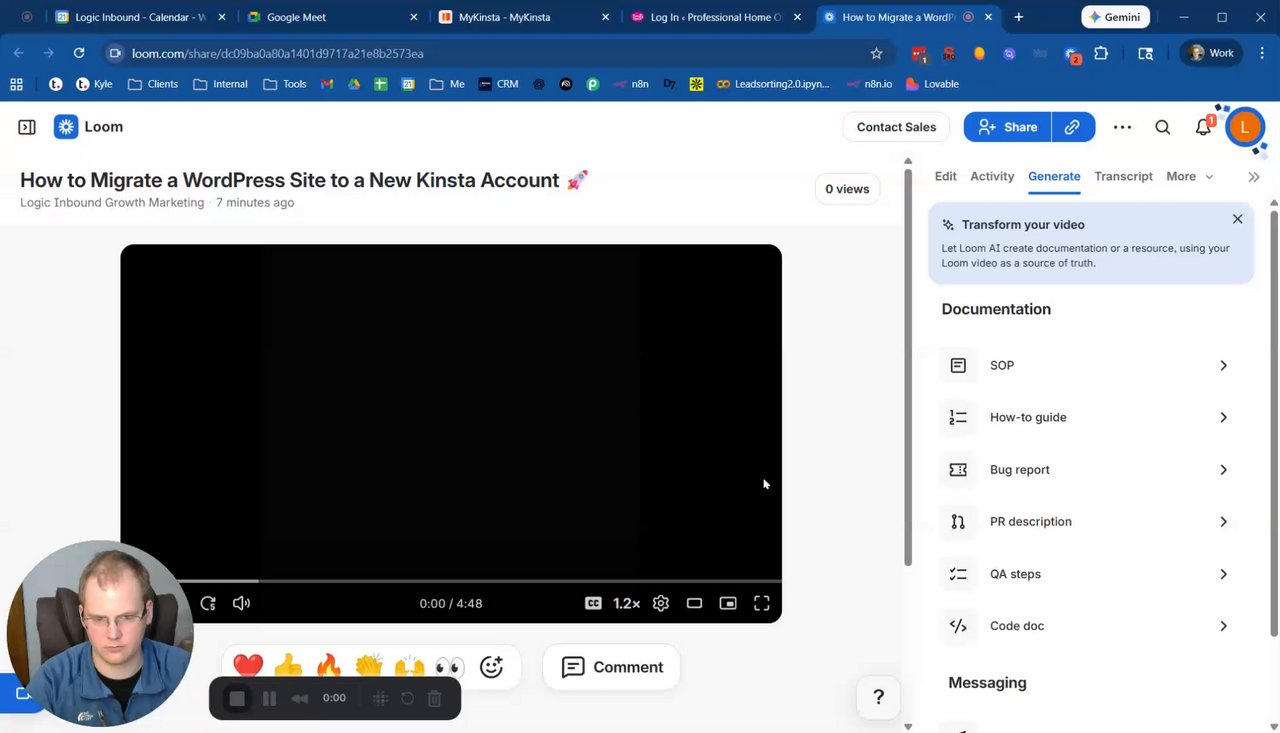The height and width of the screenshot is (733, 1280).
Task: Open the Lovable bookmark
Action: pos(932,84)
